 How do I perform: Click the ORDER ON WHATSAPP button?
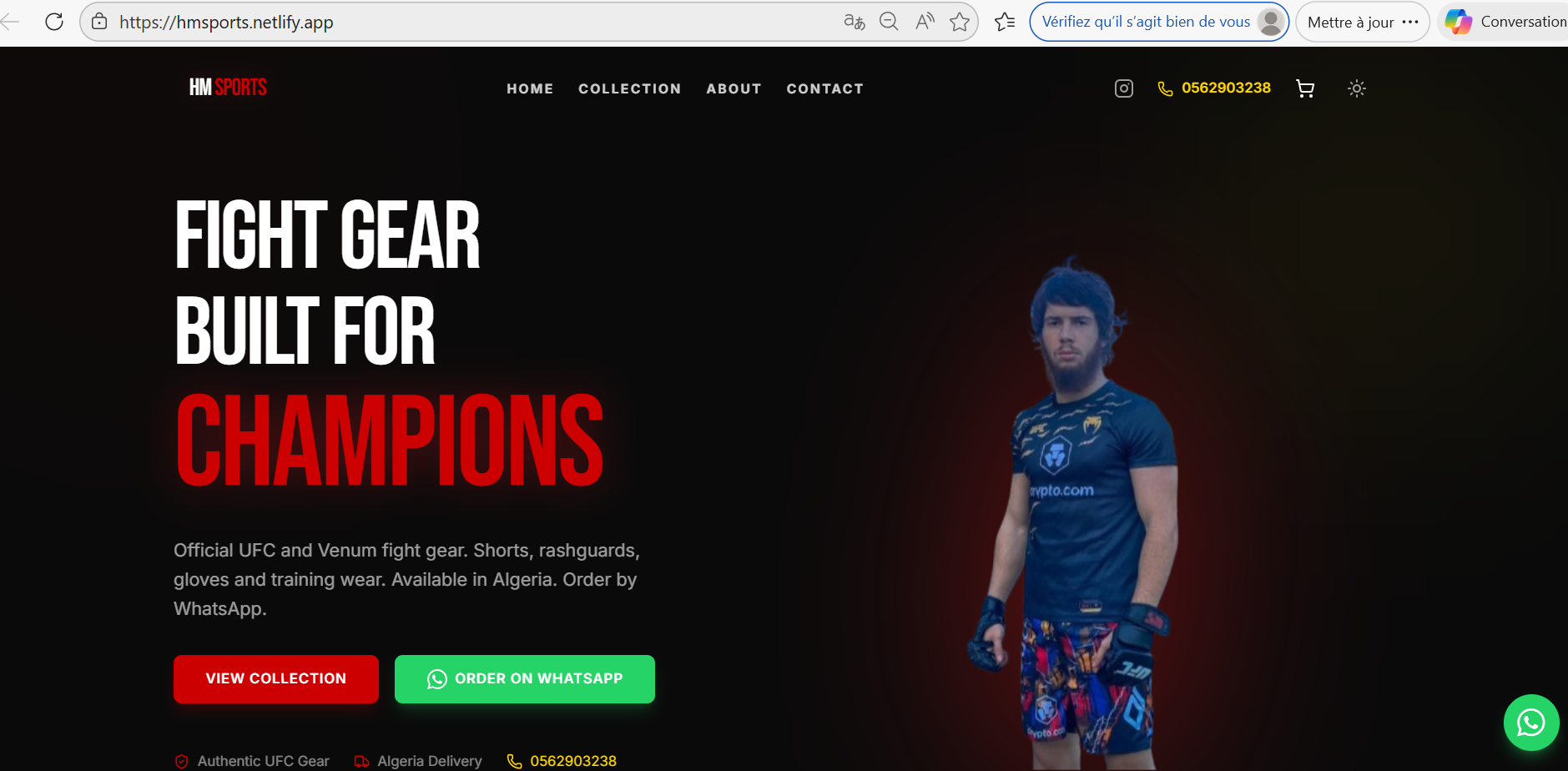tap(525, 679)
